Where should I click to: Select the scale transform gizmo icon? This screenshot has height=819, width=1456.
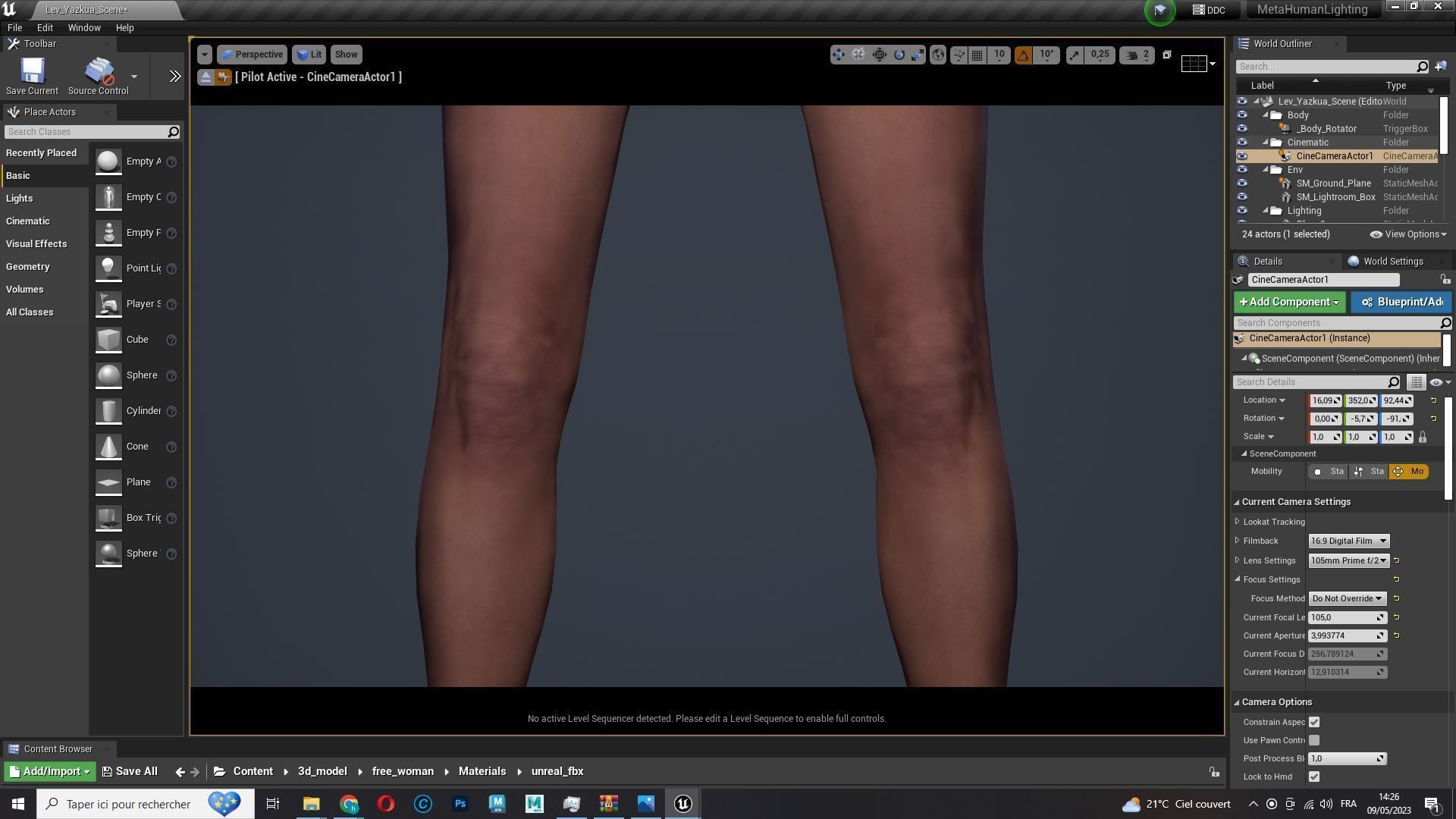point(918,55)
